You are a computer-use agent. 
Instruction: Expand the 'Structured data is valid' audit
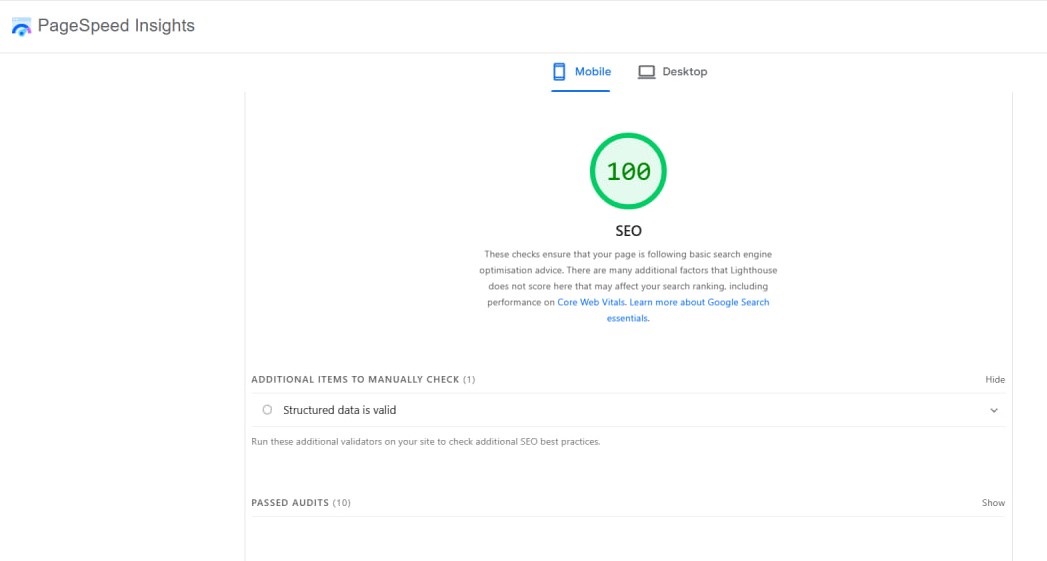(x=340, y=410)
